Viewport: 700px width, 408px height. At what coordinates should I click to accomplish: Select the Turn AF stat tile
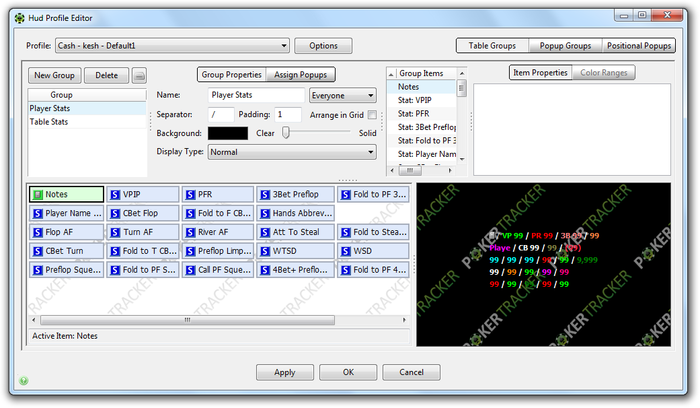(143, 232)
